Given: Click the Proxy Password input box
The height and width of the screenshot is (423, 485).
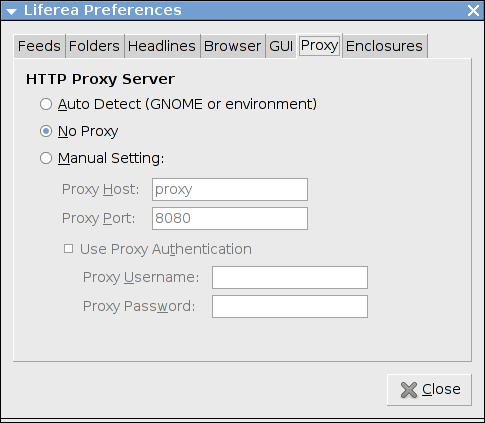Looking at the screenshot, I should [x=290, y=306].
